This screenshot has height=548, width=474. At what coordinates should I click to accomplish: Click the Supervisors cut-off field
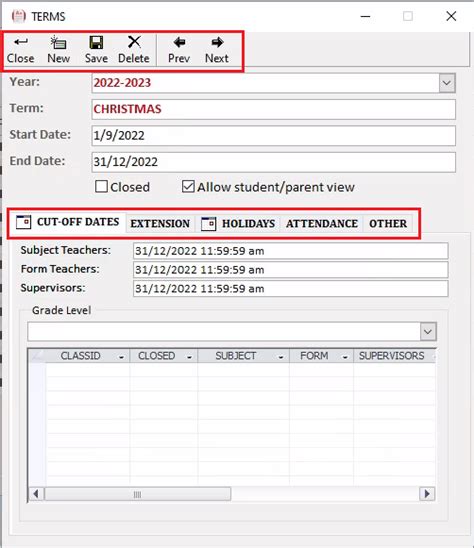coord(290,289)
